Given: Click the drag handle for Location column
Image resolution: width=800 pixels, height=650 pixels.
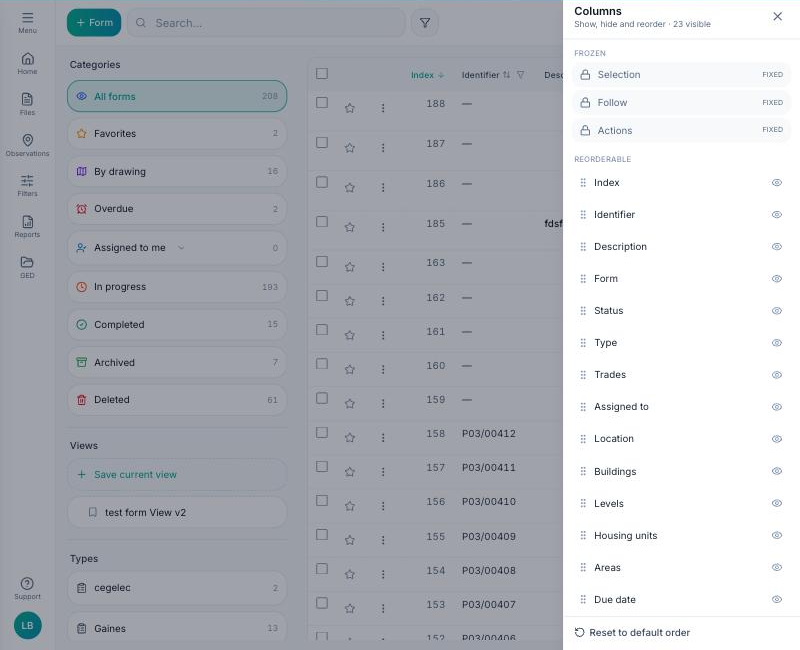Looking at the screenshot, I should tap(583, 439).
